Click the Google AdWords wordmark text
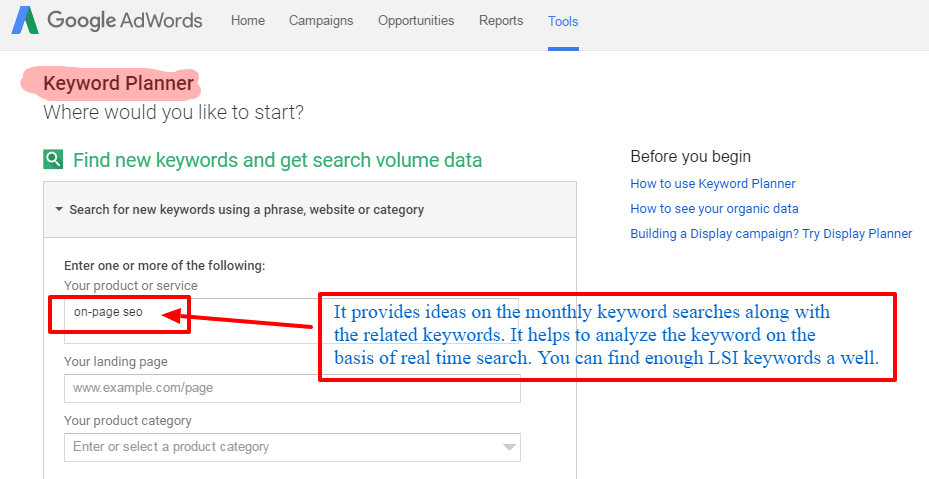 124,21
